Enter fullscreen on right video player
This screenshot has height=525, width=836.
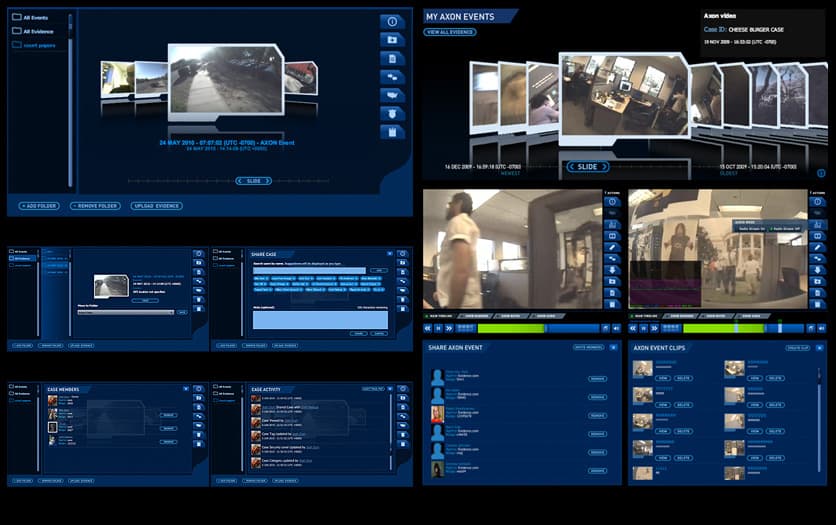coord(810,328)
